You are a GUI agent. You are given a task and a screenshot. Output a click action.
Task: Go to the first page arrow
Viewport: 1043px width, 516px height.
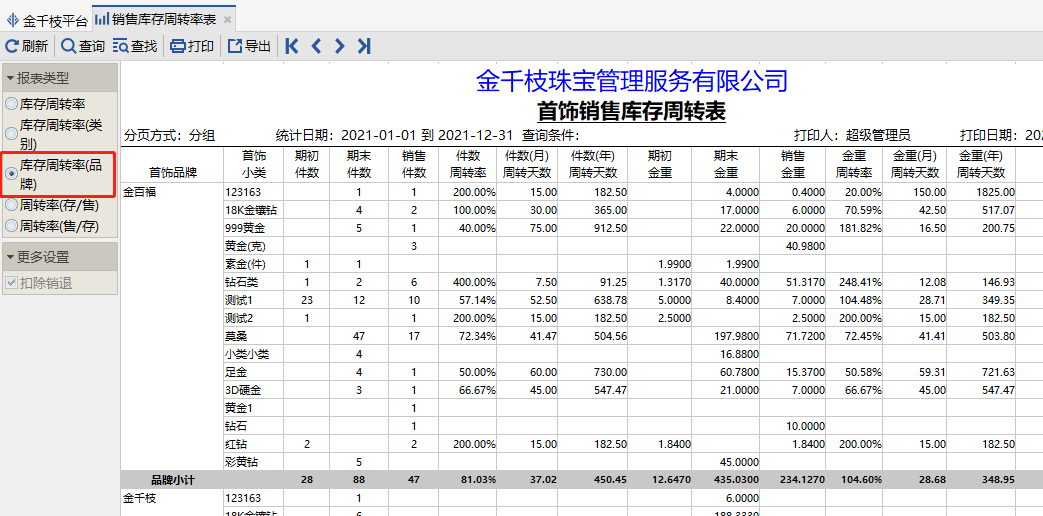tap(291, 46)
